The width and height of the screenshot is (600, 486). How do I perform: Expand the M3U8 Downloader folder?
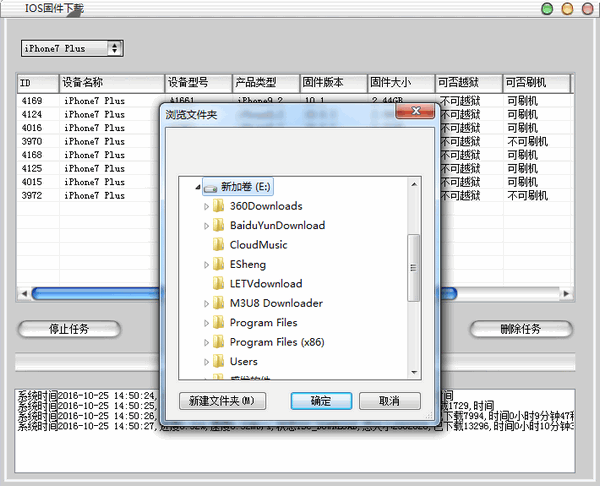206,303
